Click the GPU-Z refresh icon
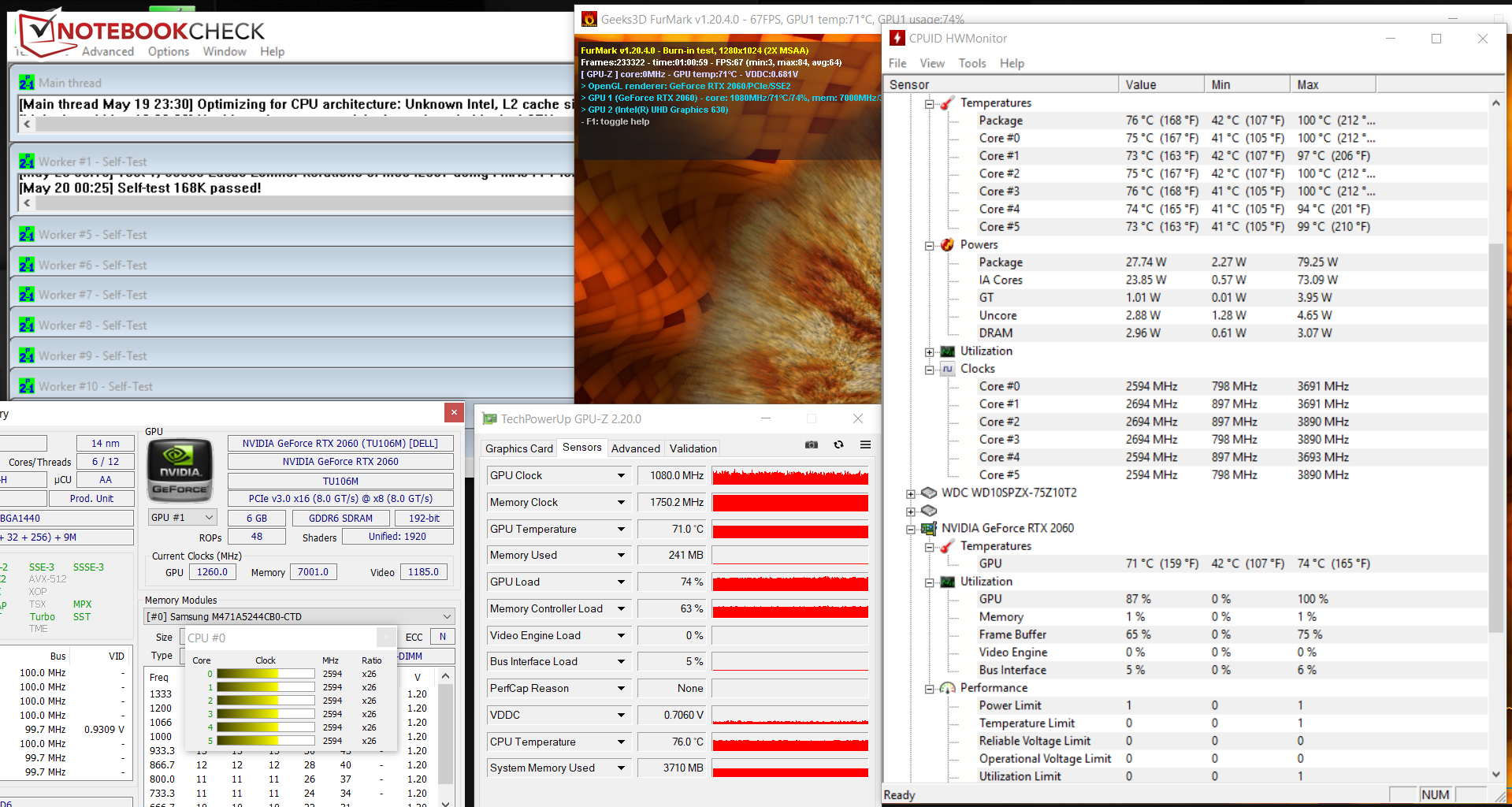 coord(838,444)
